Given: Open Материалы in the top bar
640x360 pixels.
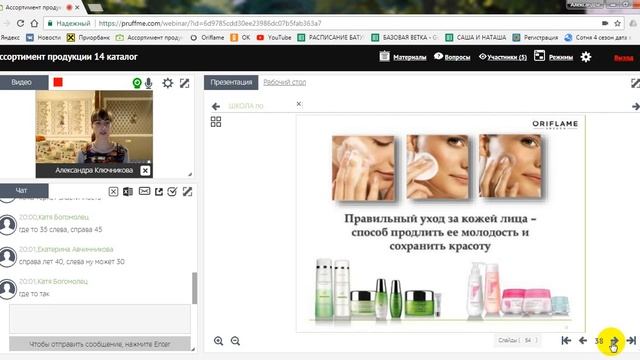Looking at the screenshot, I should [x=410, y=58].
